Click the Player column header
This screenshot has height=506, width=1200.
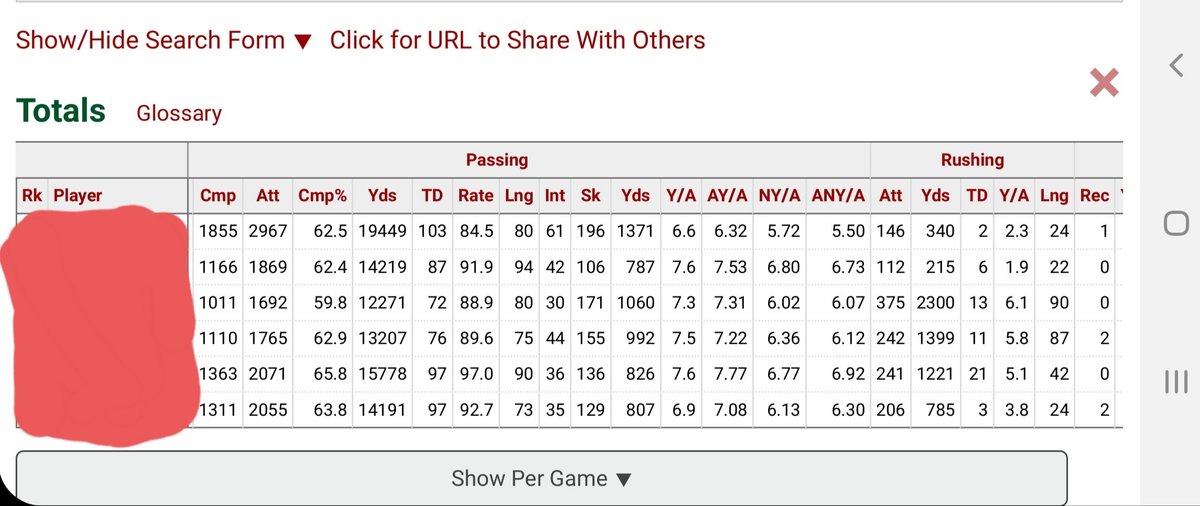coord(78,196)
